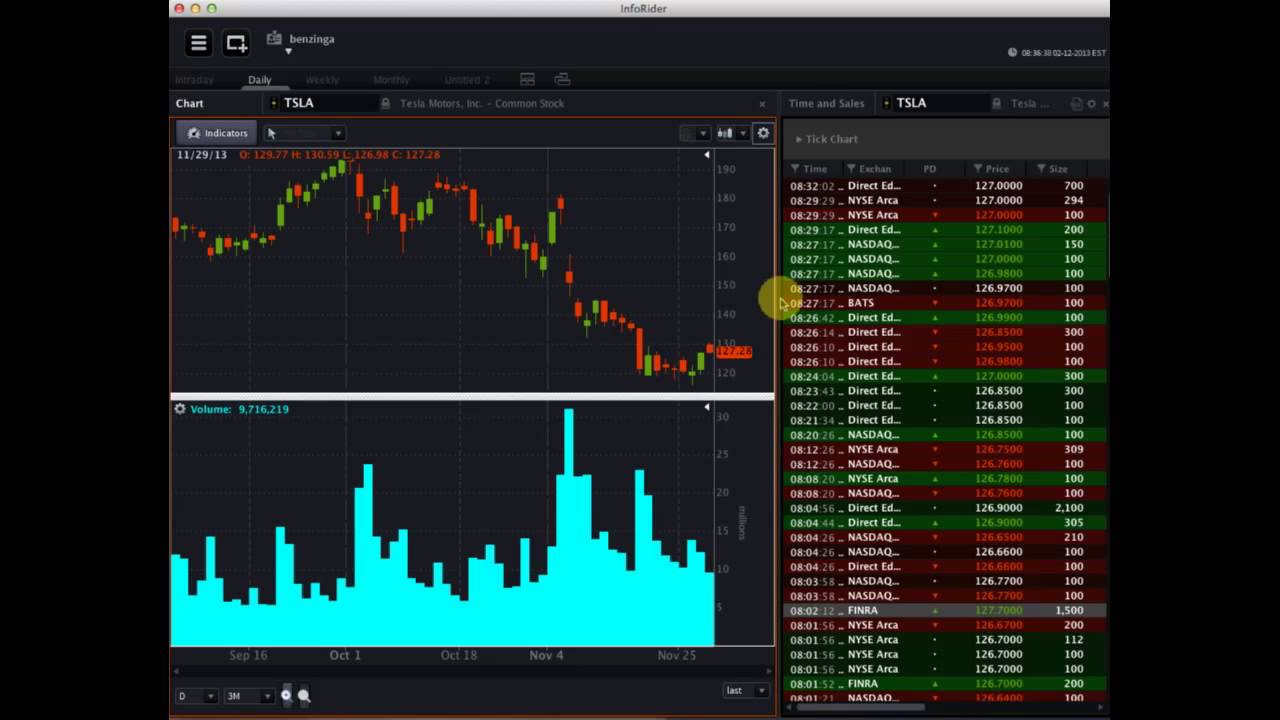Viewport: 1280px width, 720px height.
Task: Click the TSLA field in Time and Sales
Action: coord(940,103)
